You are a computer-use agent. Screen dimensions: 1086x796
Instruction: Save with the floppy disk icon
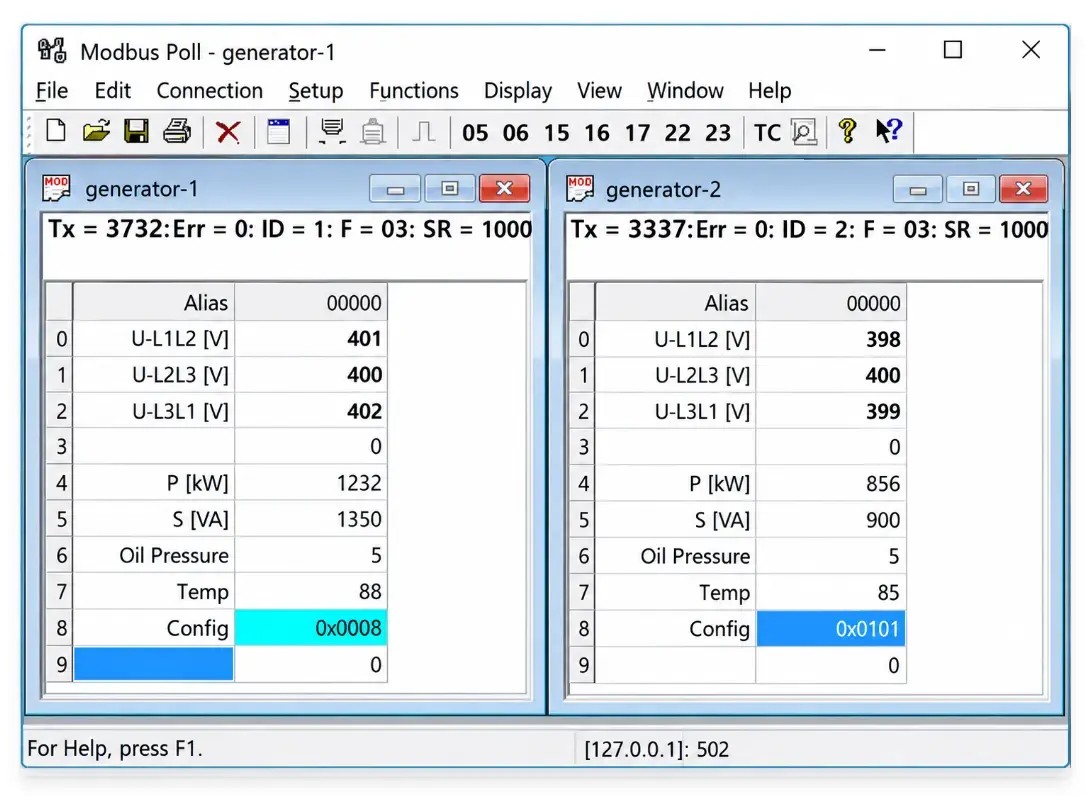[x=136, y=131]
